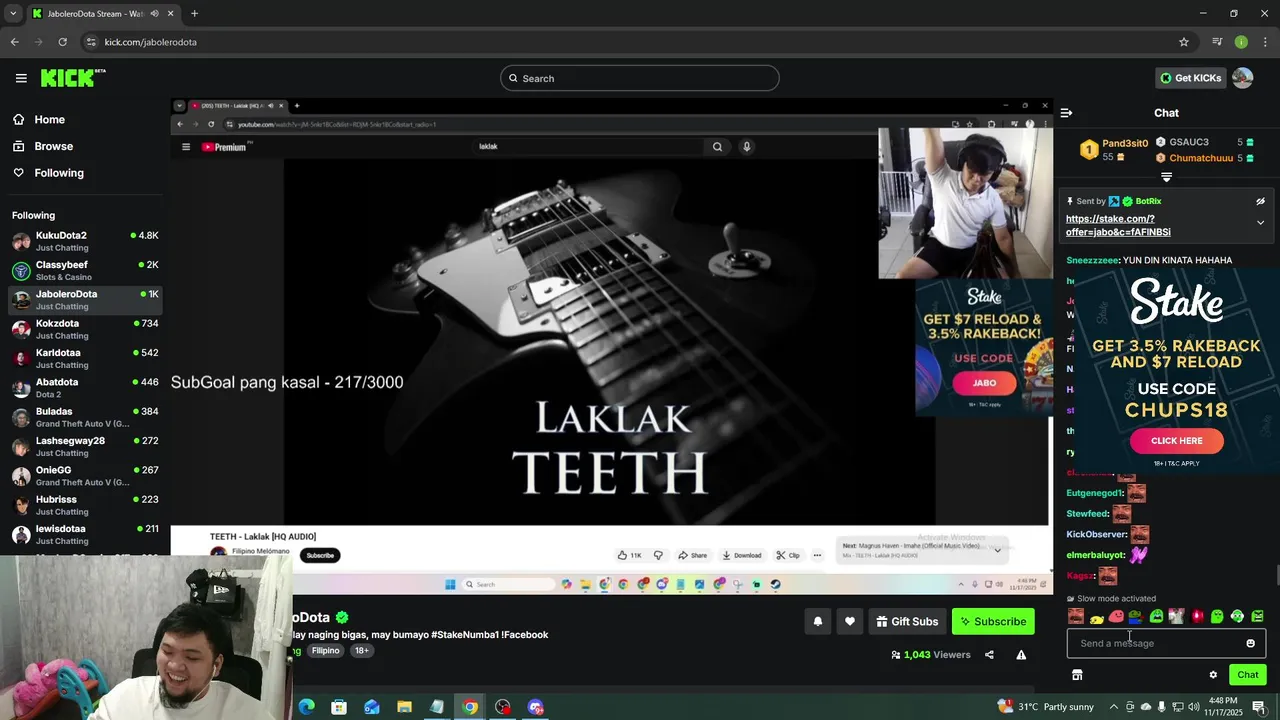Open Classybeef channel in Following list
Screen dimensions: 1280x720
click(85, 270)
